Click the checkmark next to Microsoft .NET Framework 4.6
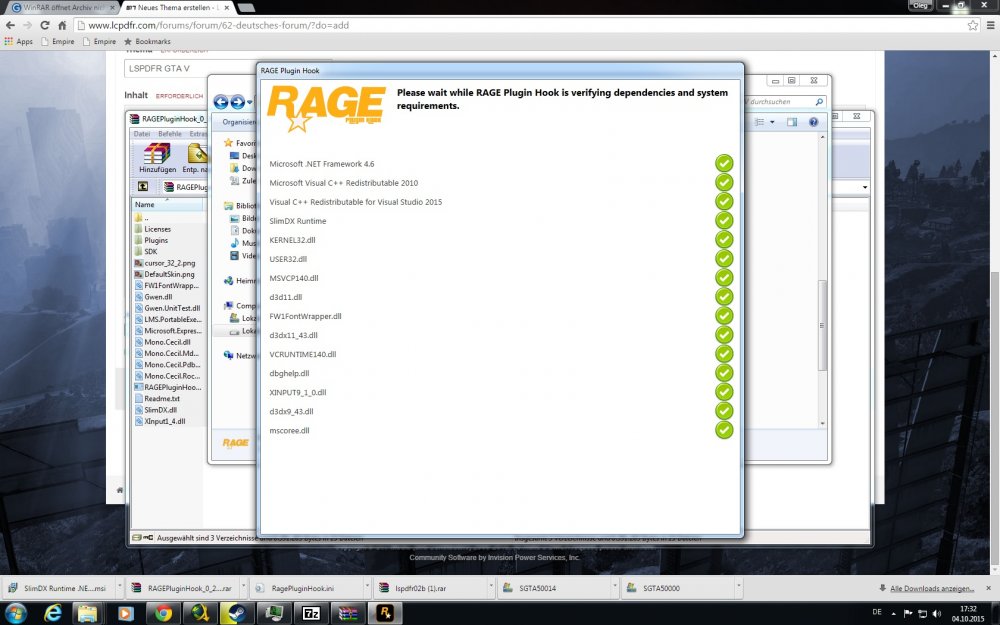This screenshot has height=625, width=1000. pos(724,163)
